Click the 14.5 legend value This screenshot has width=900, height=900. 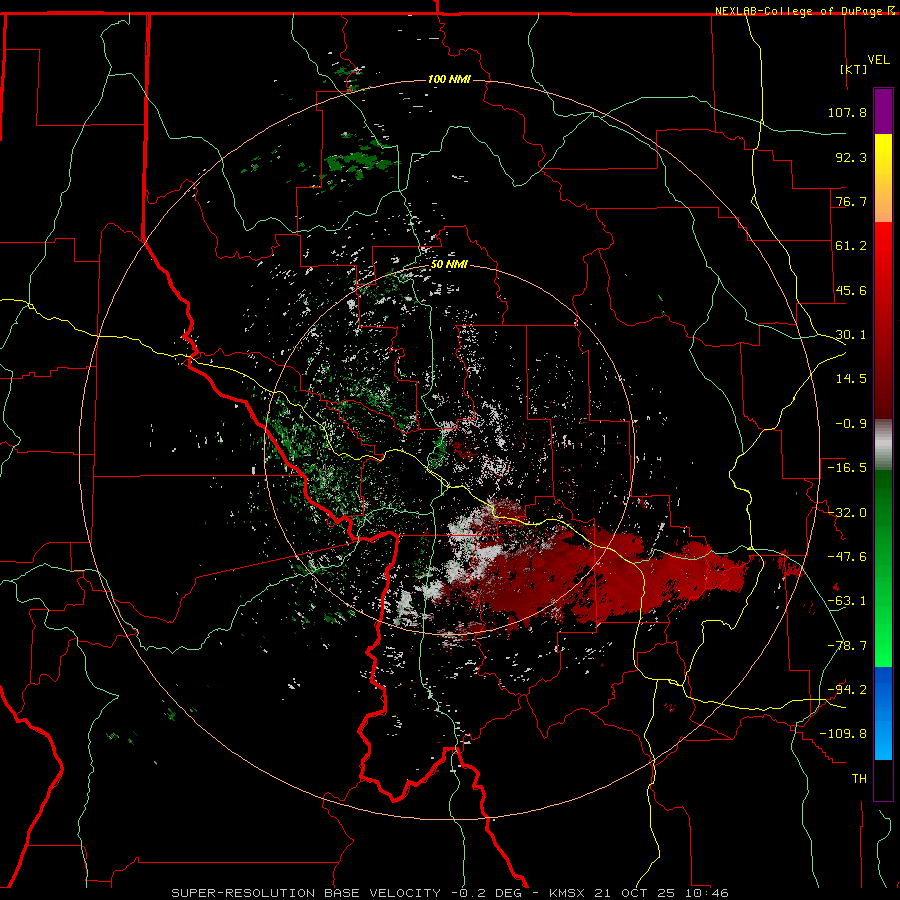point(851,379)
